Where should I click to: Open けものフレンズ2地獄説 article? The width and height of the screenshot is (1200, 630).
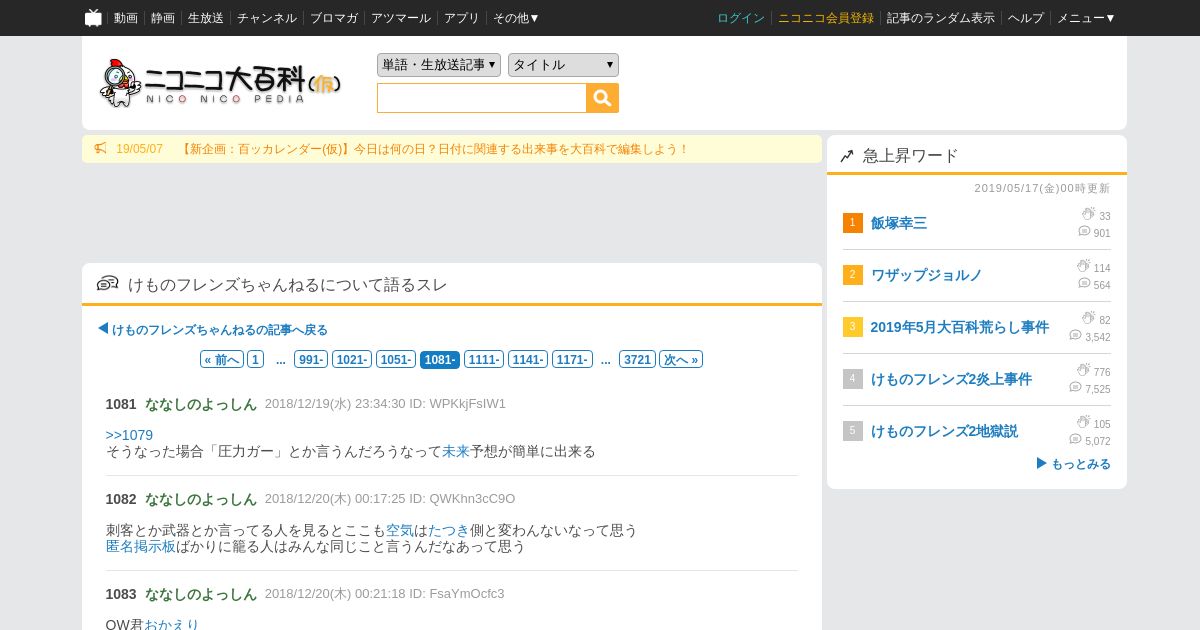(944, 431)
